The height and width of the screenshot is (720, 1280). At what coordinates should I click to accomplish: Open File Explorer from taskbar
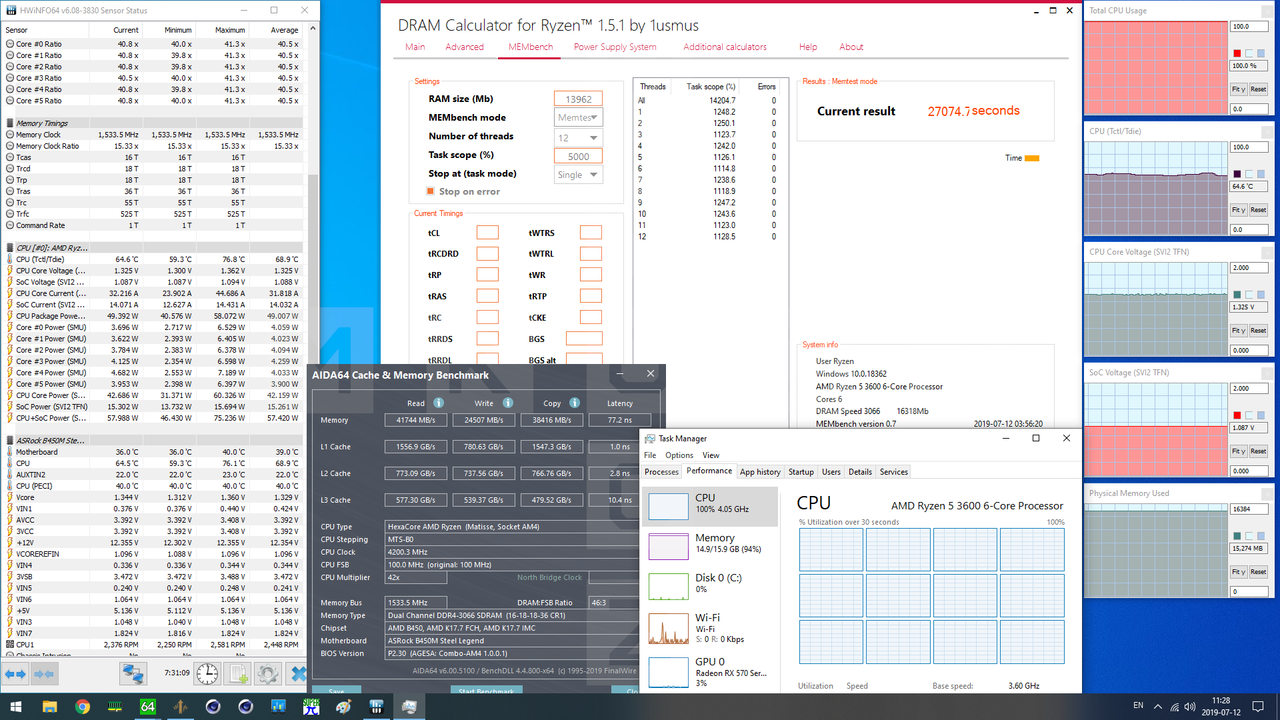[49, 706]
